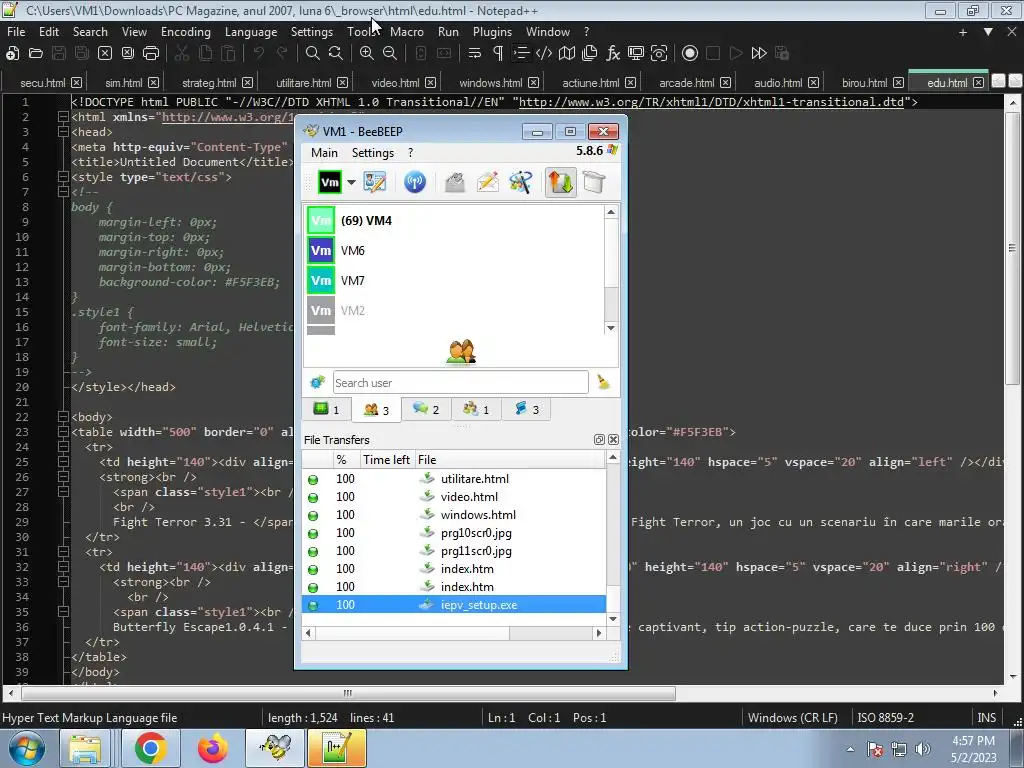Click the BeeBEEP trash bin icon
The height and width of the screenshot is (768, 1024).
[x=594, y=182]
